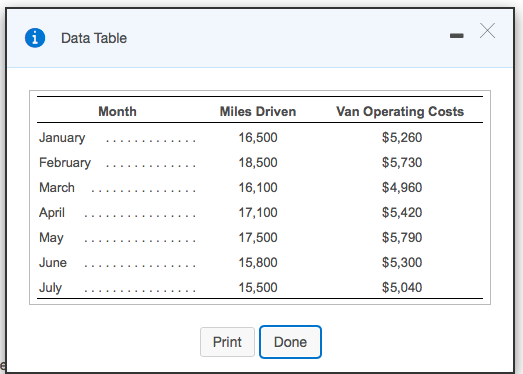
Task: Click the blue info icon
Action: tap(35, 38)
